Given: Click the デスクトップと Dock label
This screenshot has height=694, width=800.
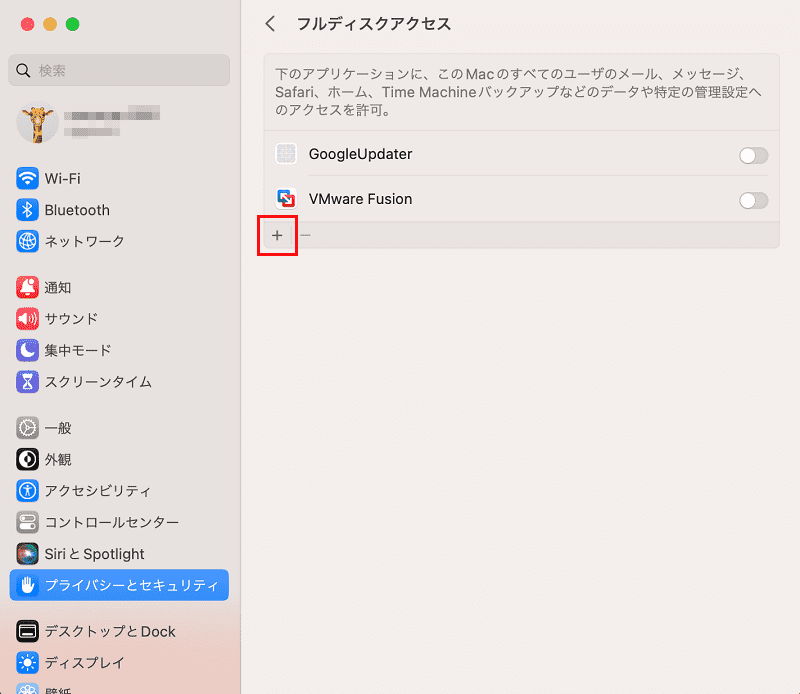Looking at the screenshot, I should click(110, 631).
